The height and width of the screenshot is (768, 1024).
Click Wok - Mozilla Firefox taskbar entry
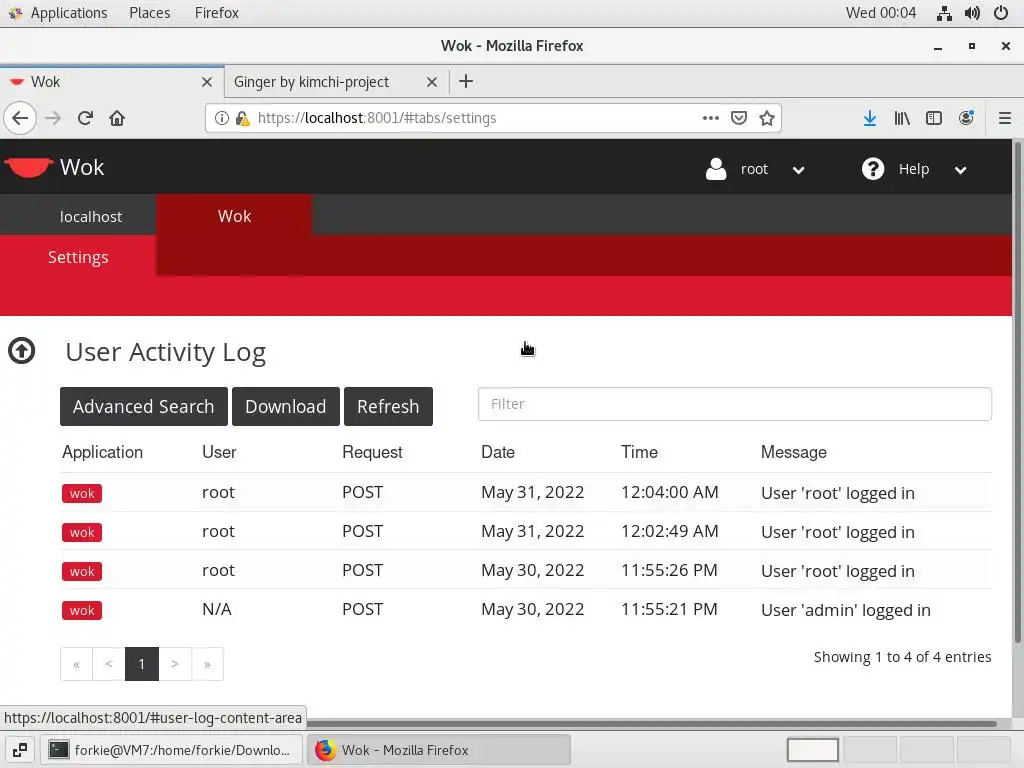tap(439, 750)
